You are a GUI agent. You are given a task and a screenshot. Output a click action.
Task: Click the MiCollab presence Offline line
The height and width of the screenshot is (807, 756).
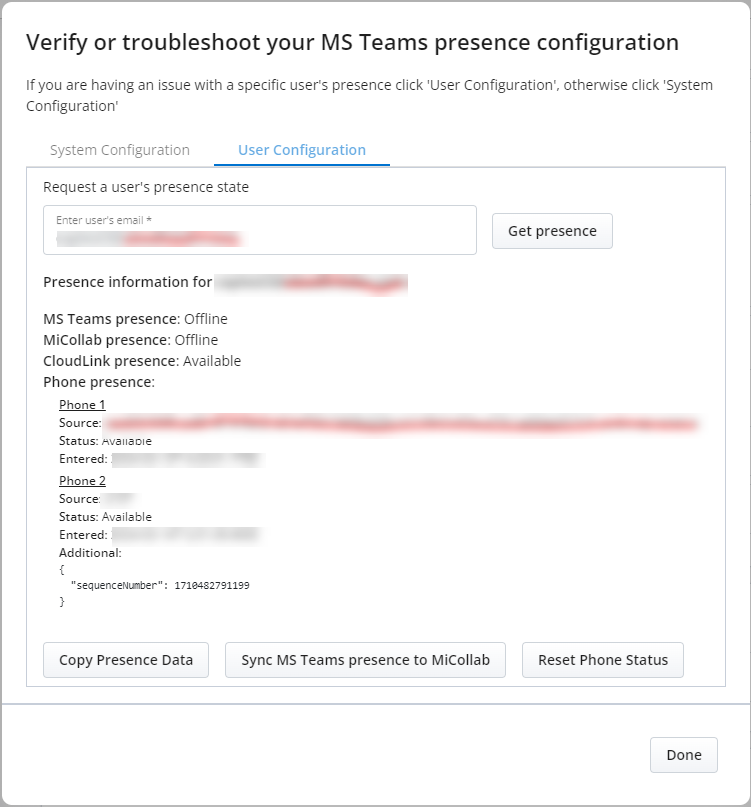point(130,340)
